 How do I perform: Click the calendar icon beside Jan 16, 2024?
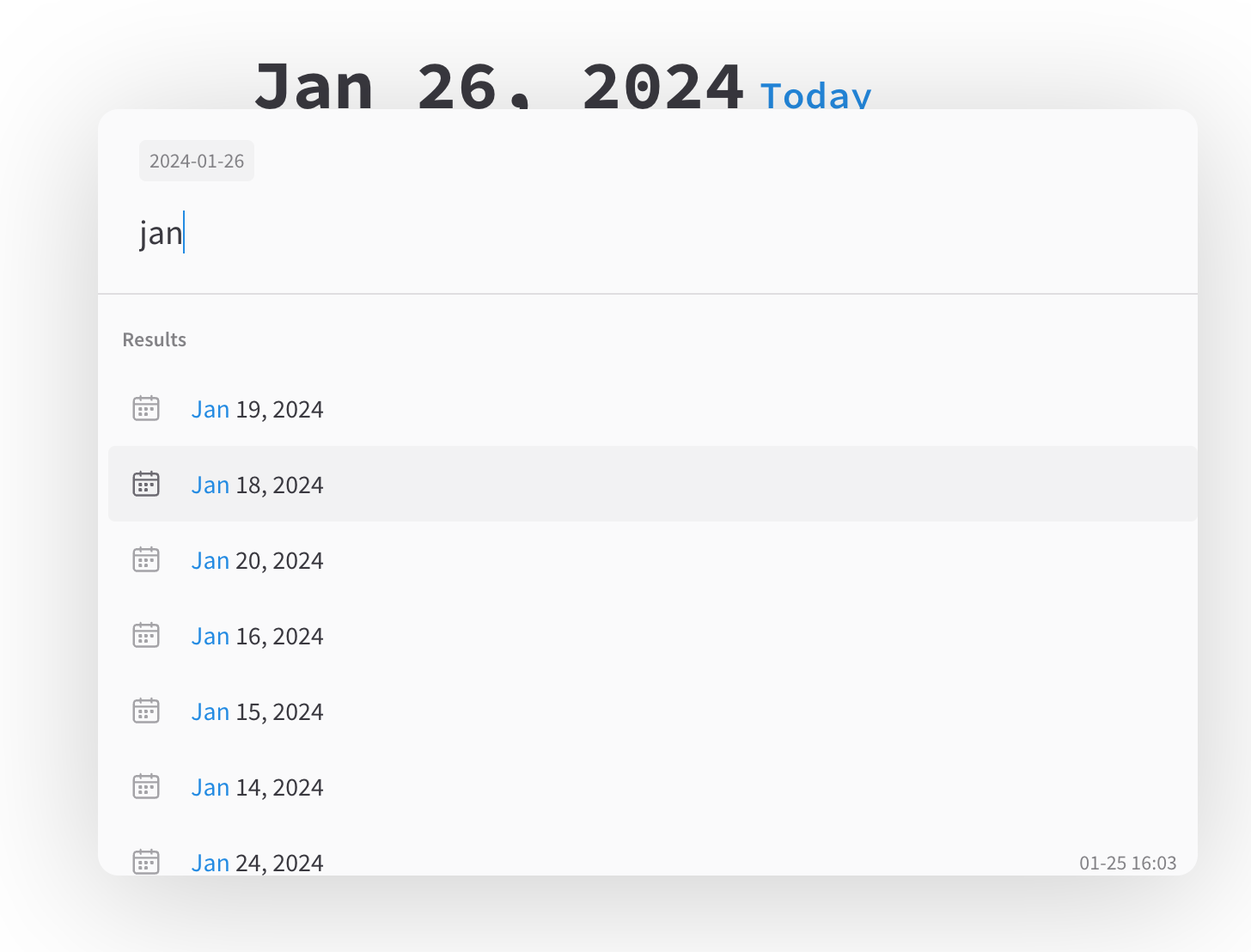coord(146,636)
